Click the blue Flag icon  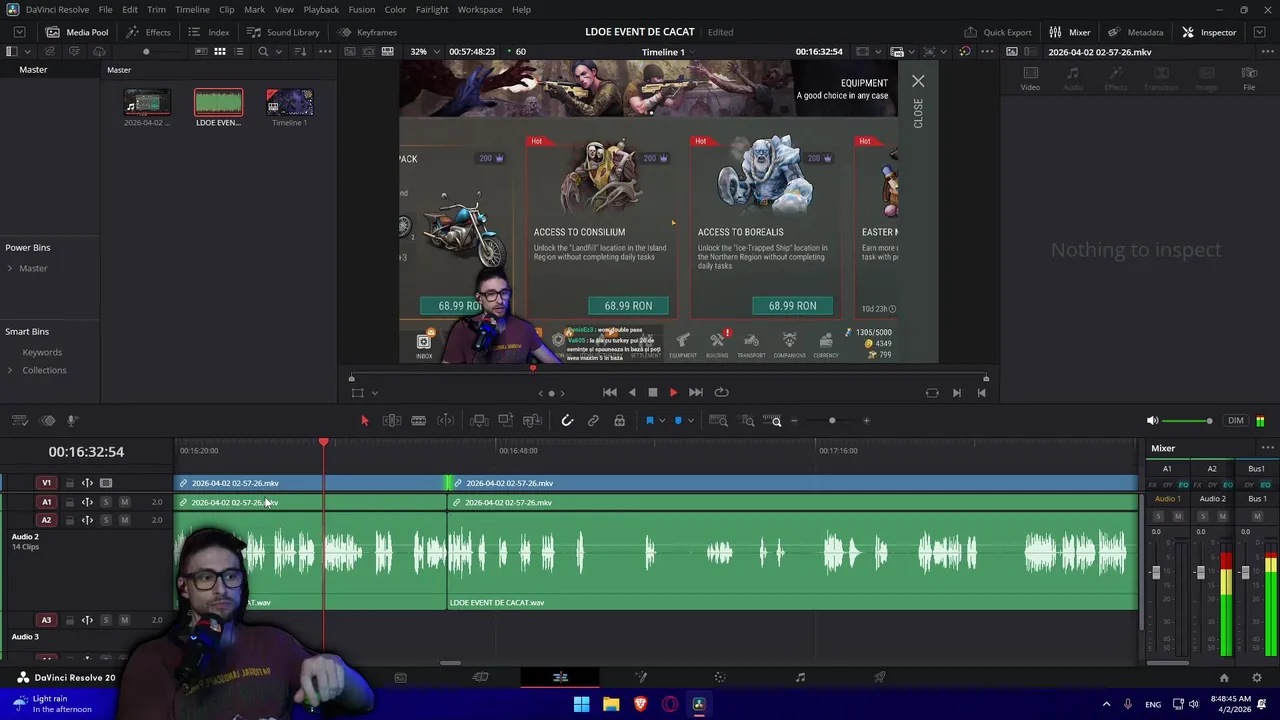tap(649, 421)
